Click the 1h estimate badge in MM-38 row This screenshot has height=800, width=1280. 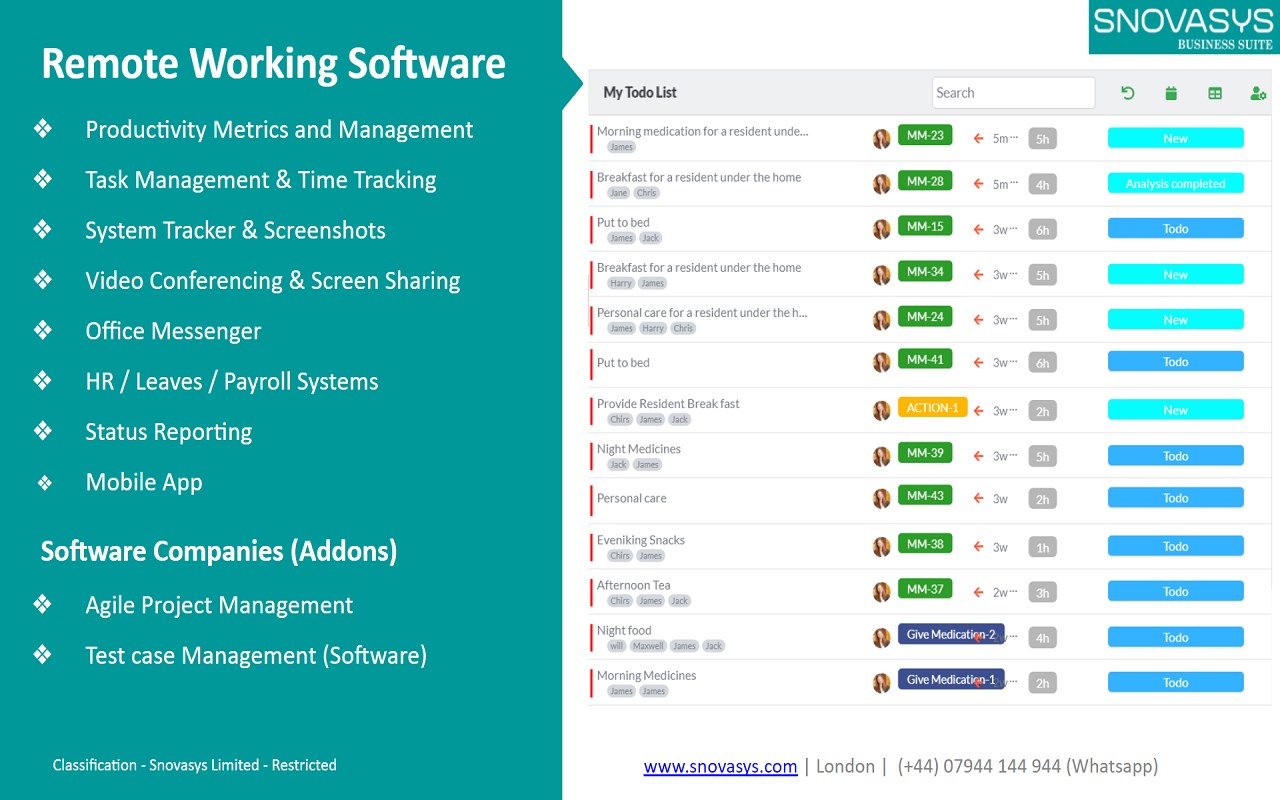click(x=1042, y=547)
